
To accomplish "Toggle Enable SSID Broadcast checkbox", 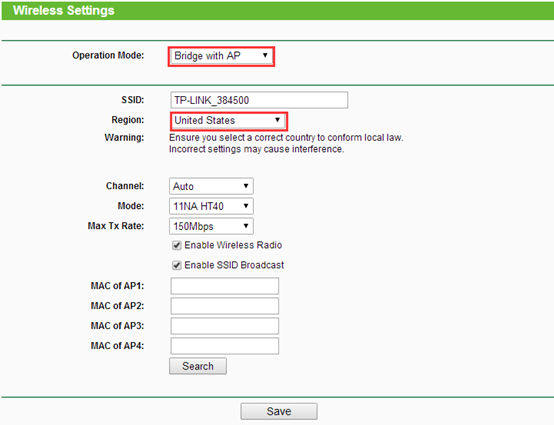I will click(177, 265).
